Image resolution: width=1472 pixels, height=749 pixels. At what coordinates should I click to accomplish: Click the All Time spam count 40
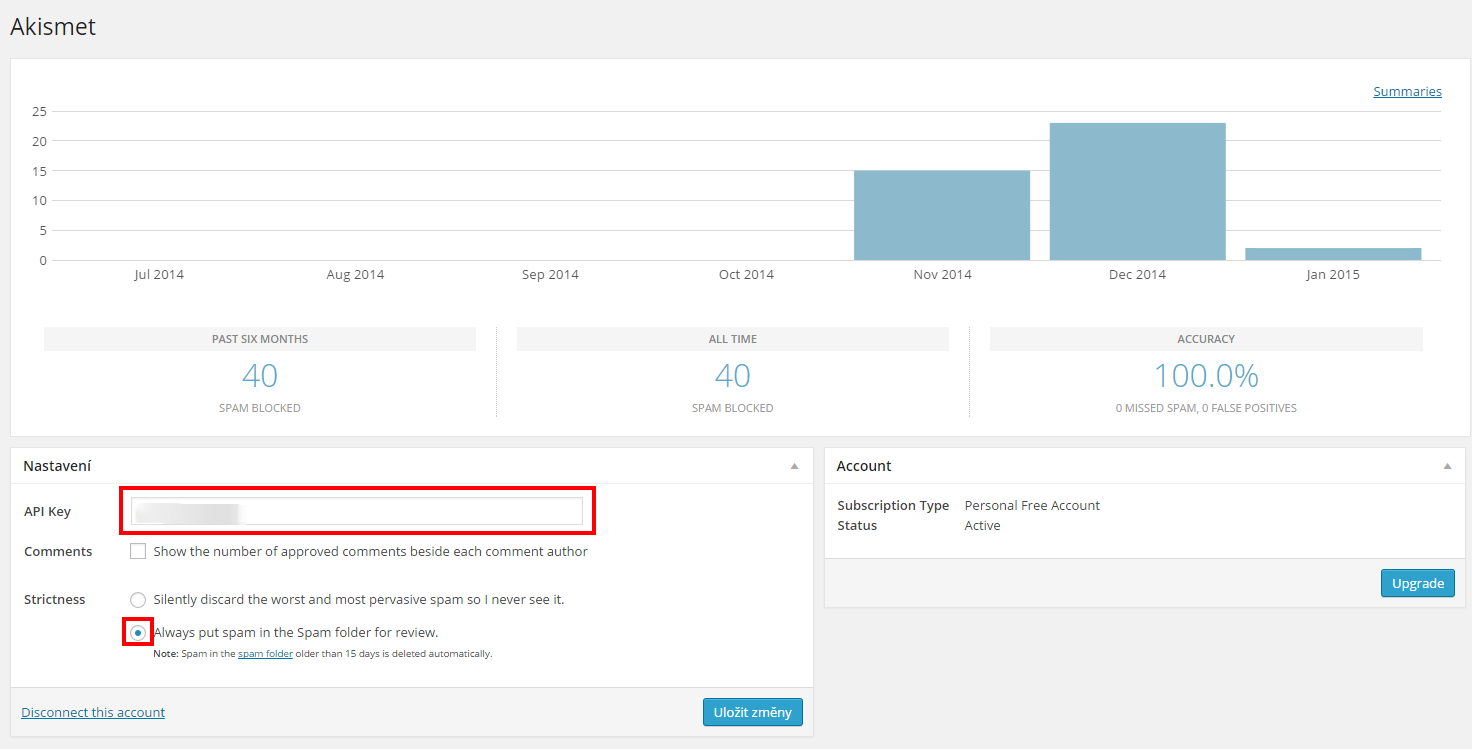pos(733,376)
